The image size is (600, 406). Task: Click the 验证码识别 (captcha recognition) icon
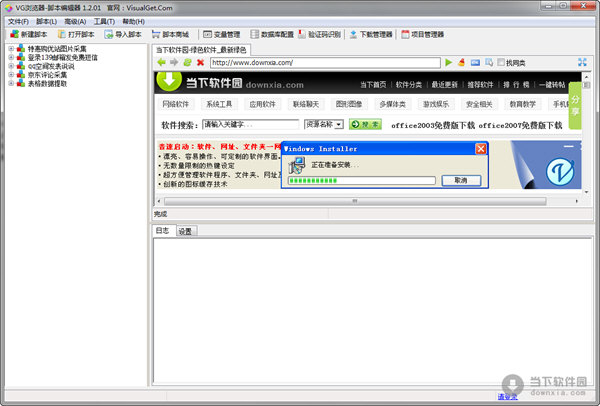(302, 34)
